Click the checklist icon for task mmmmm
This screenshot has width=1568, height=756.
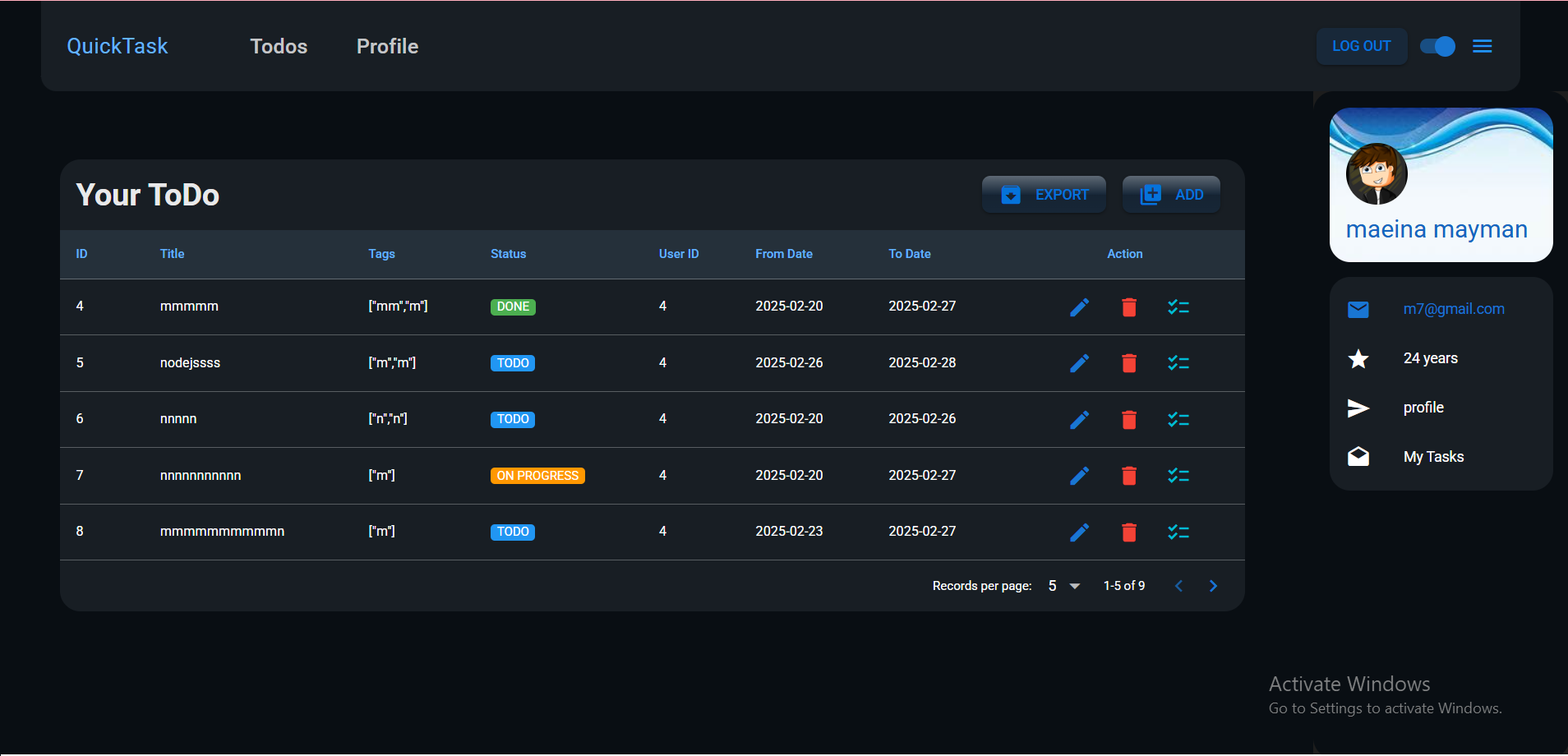(1178, 307)
